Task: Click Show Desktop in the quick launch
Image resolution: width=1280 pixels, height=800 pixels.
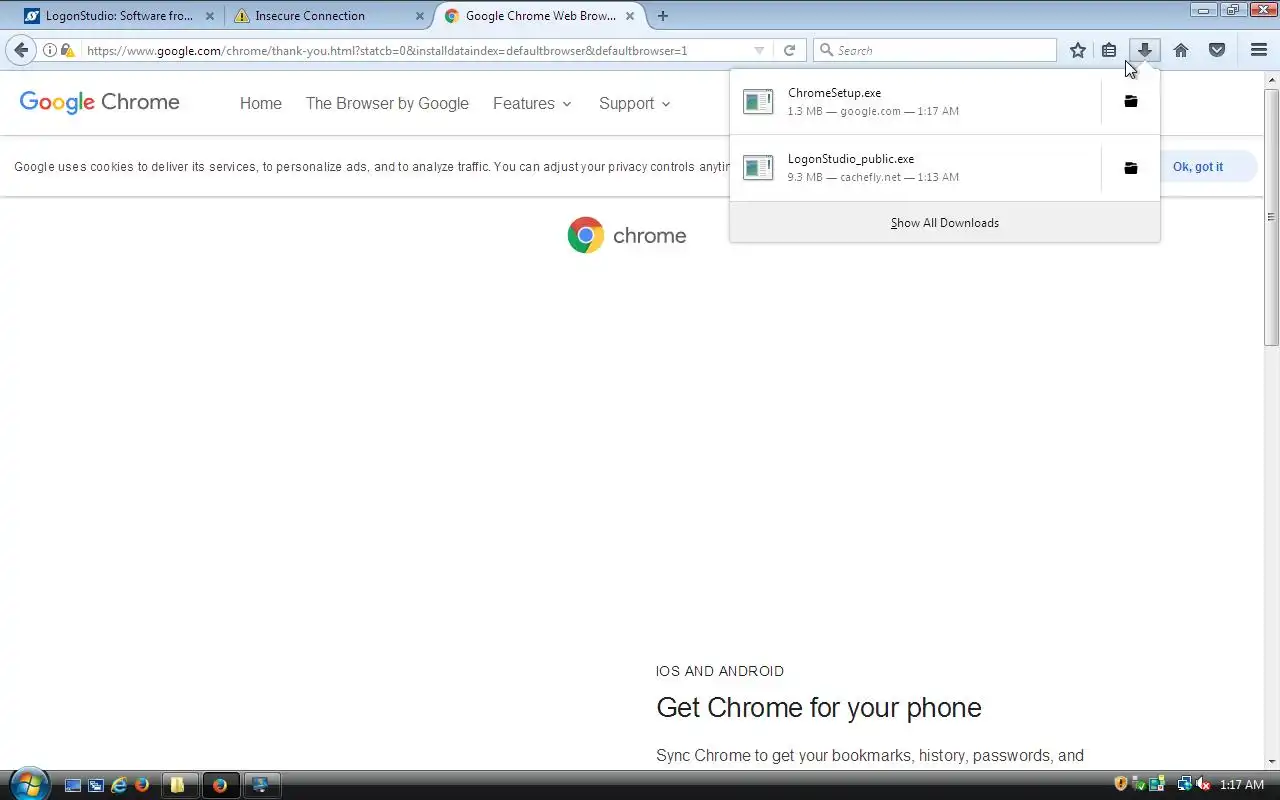Action: coord(73,785)
